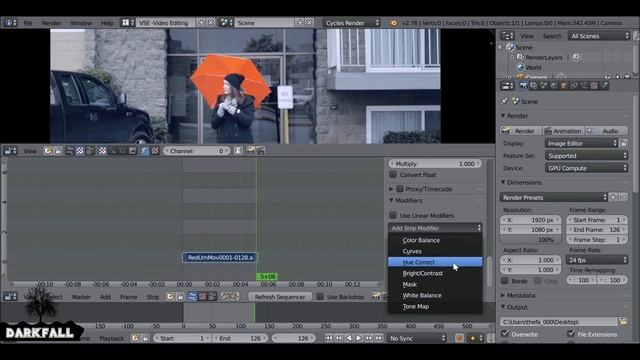Screen dimensions: 640x360
Task: Open the Device GPU Compute dropdown
Action: [x=586, y=168]
